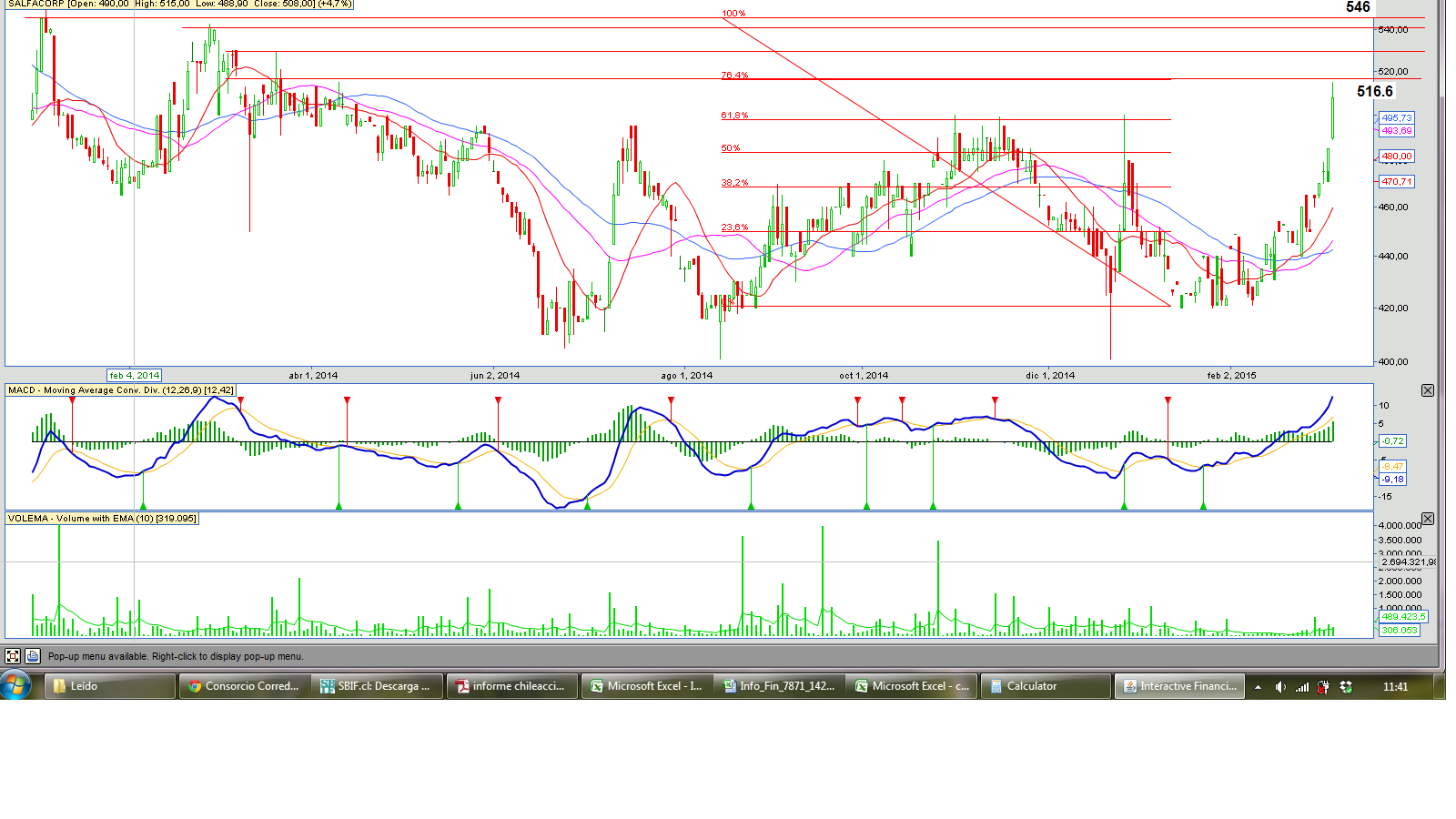Close the MACD indicator panel
The height and width of the screenshot is (819, 1456).
[x=1428, y=390]
